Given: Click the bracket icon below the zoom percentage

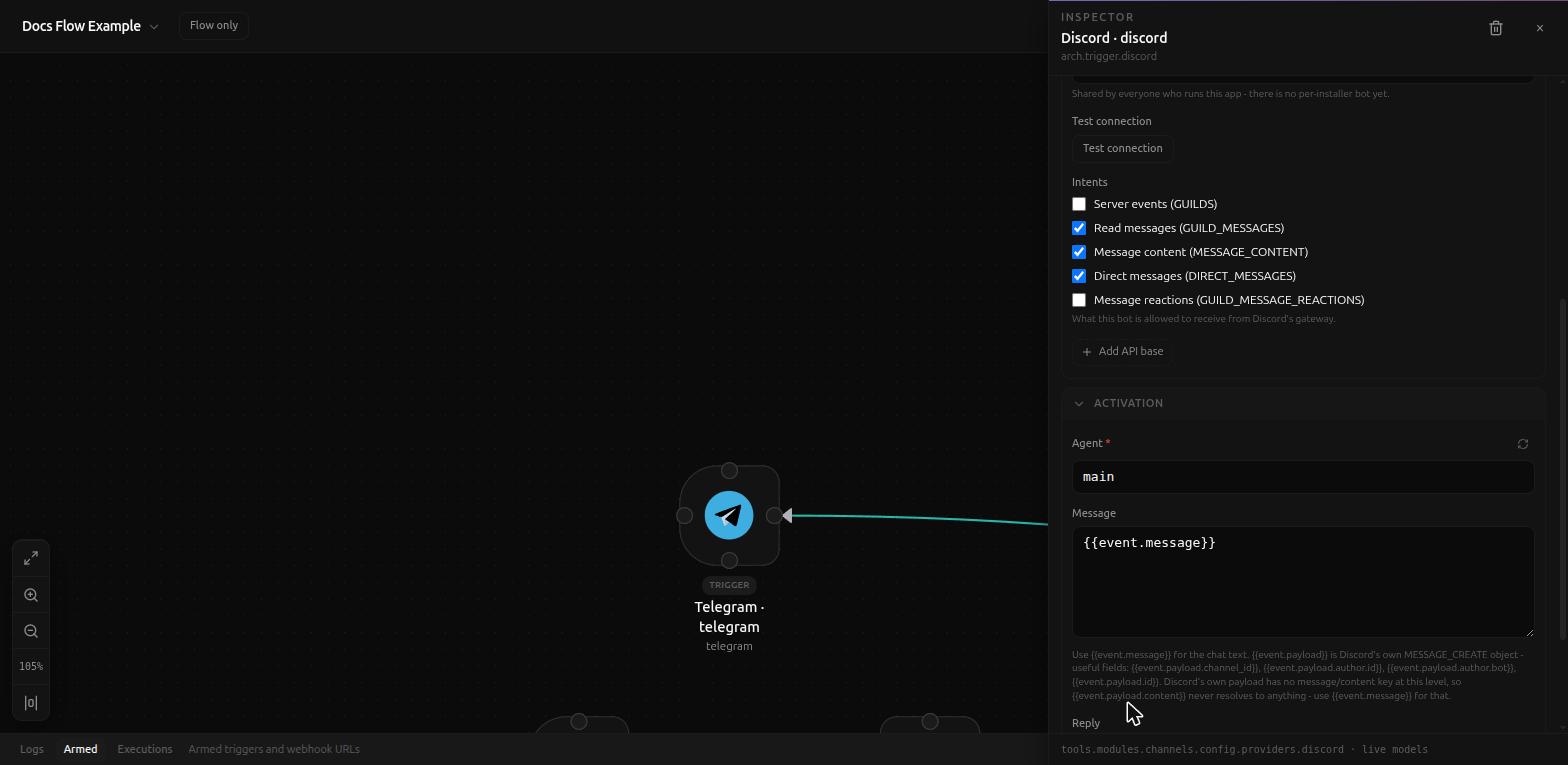Looking at the screenshot, I should (x=31, y=703).
